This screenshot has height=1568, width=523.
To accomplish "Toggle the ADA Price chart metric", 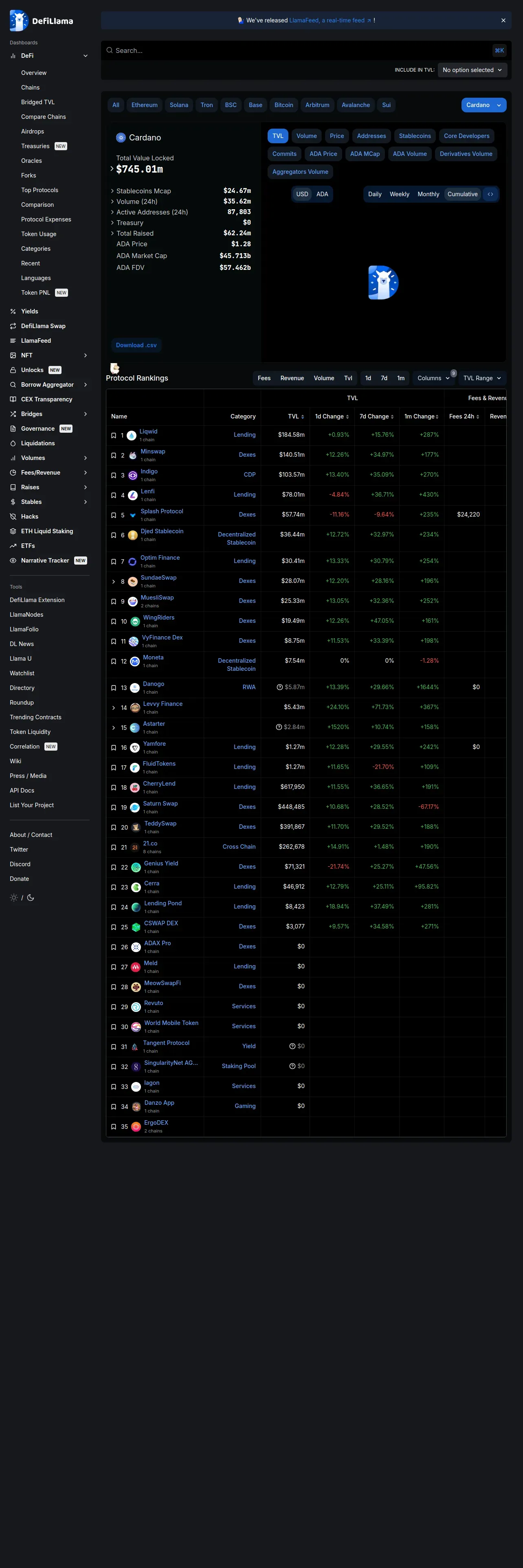I will point(323,154).
